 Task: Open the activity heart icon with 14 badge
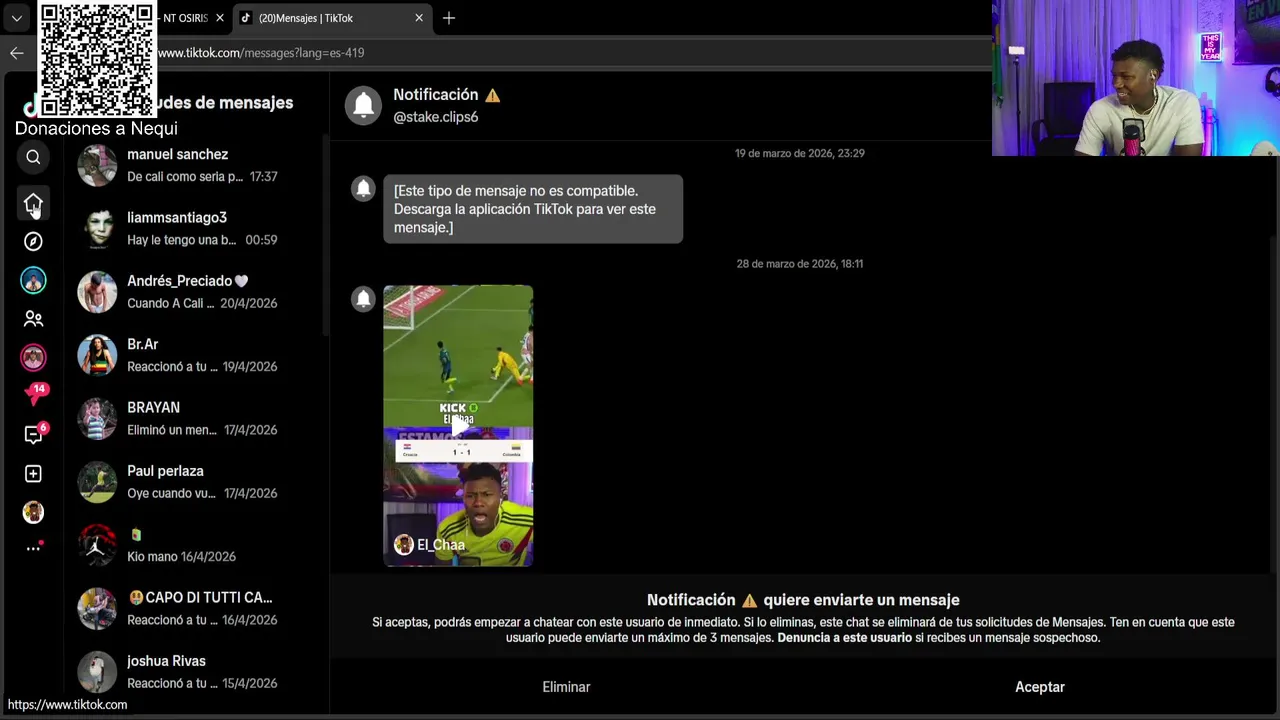[x=35, y=394]
